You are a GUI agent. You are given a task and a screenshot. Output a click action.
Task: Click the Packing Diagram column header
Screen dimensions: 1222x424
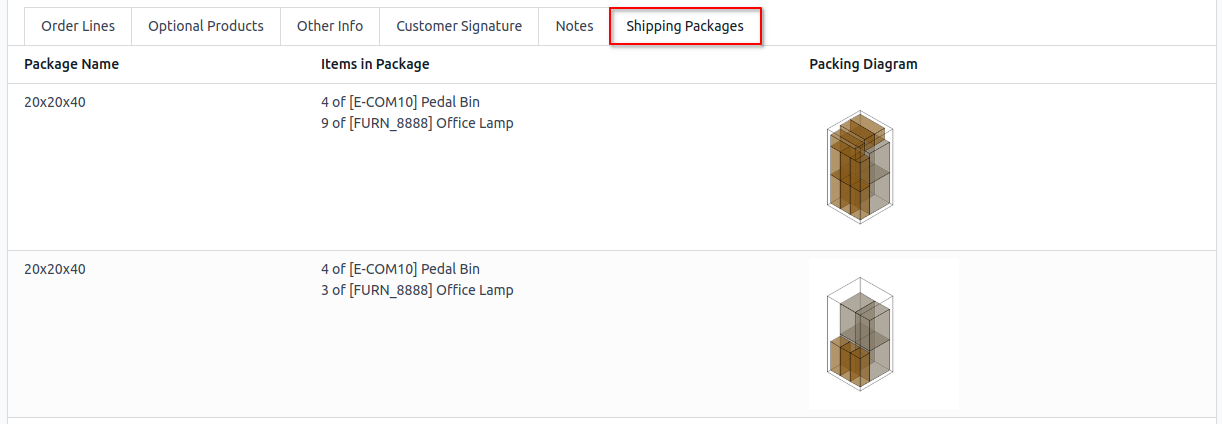pos(863,64)
